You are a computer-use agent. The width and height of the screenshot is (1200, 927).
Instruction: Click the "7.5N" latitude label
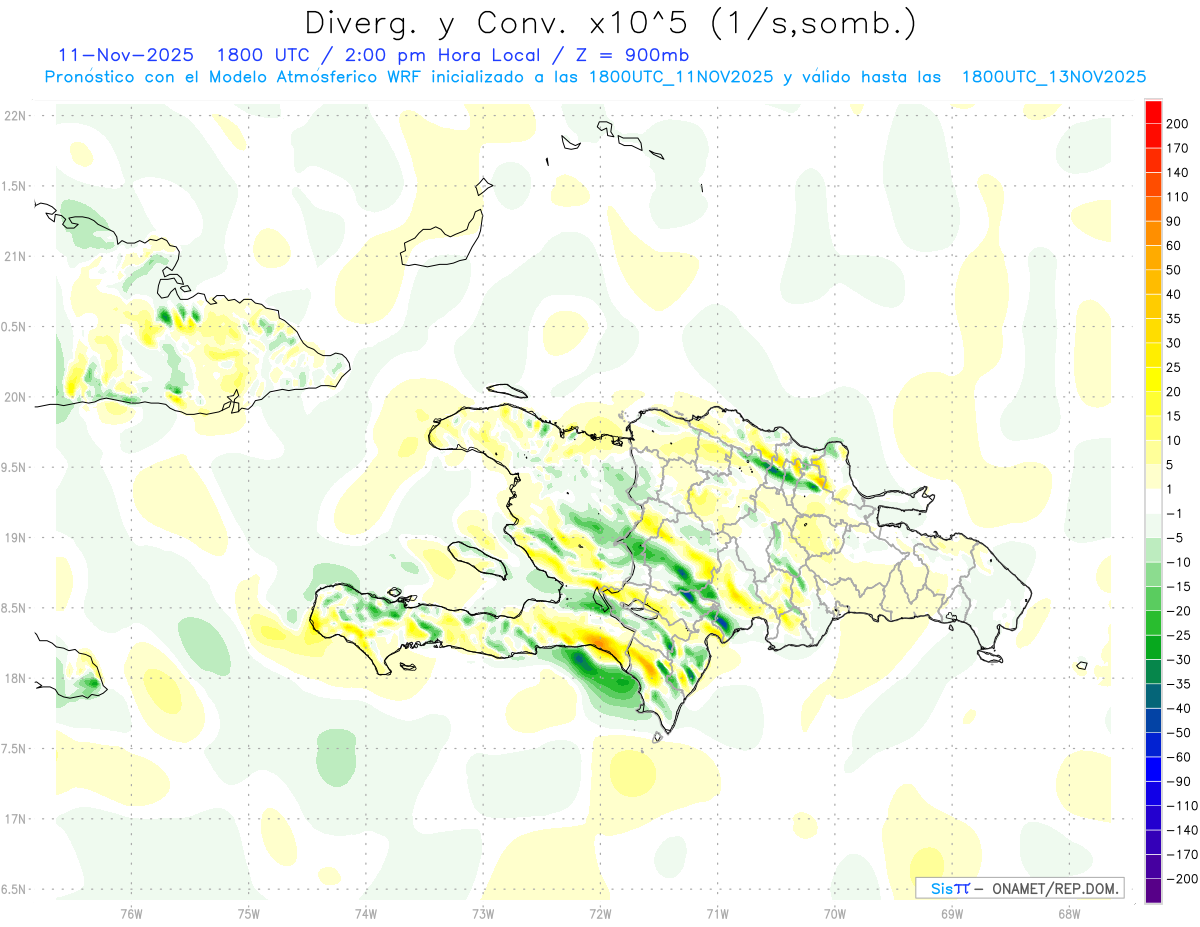click(x=15, y=748)
